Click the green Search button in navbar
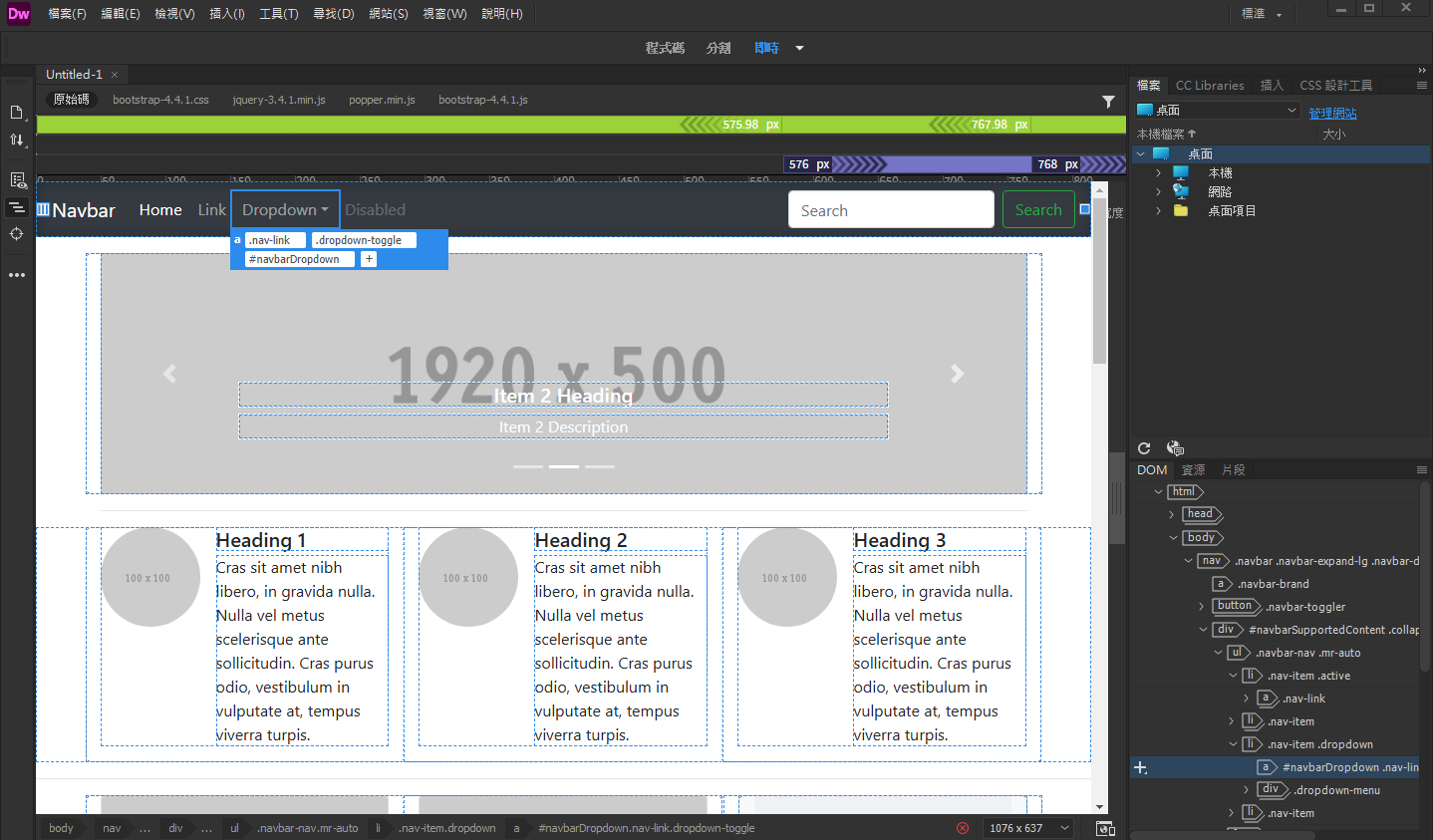 click(1038, 209)
